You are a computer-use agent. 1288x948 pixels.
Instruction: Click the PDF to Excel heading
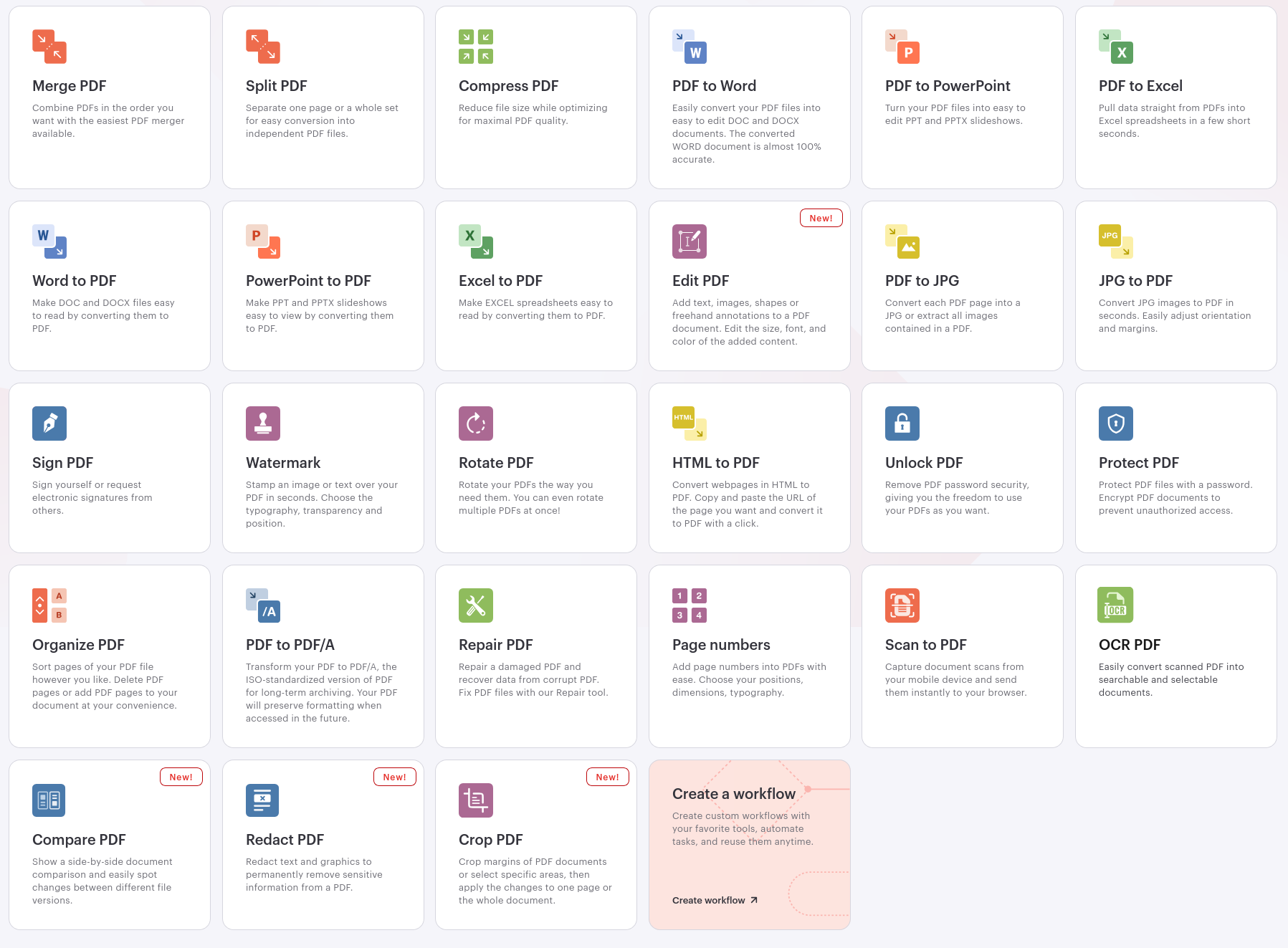(x=1140, y=86)
